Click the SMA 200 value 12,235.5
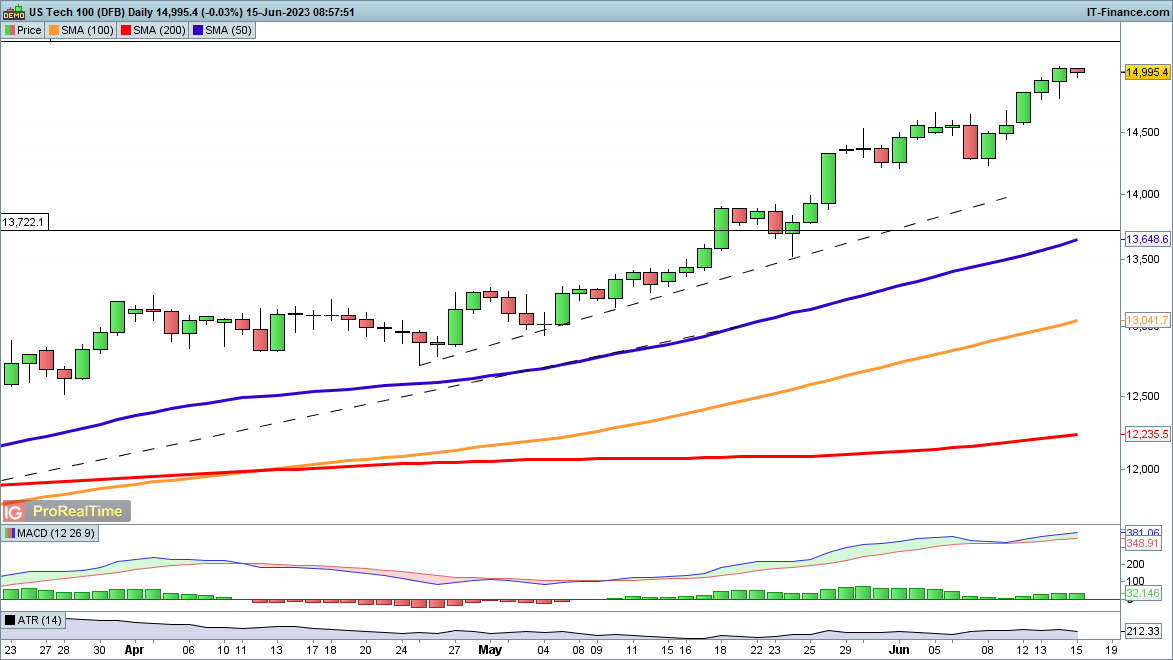This screenshot has height=660, width=1173. pos(1147,434)
